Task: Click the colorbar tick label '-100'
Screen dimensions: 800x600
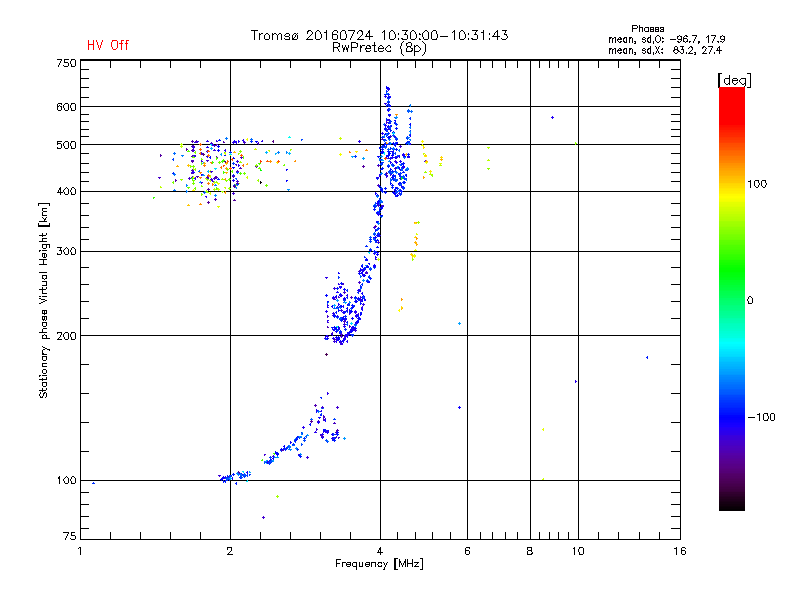Action: point(761,417)
